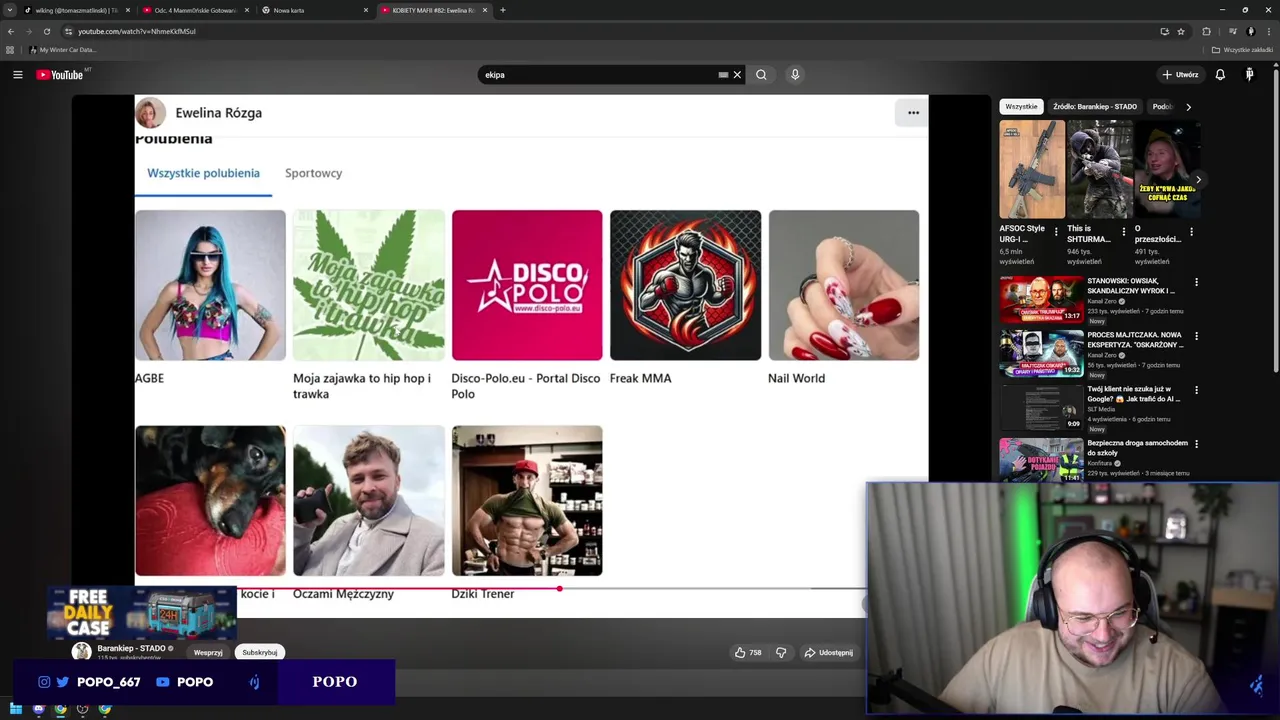Go back with the browser back arrow
The width and height of the screenshot is (1280, 720).
coord(10,31)
